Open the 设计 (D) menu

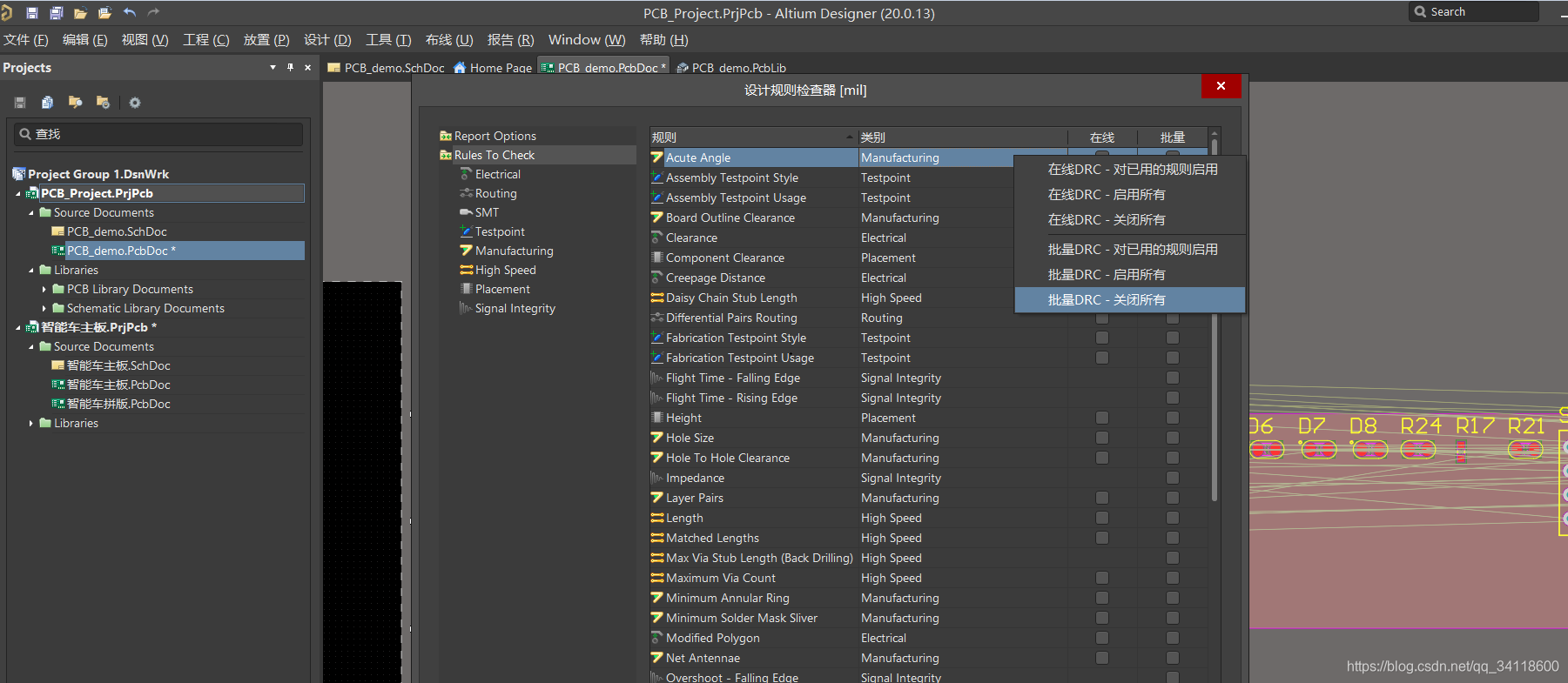(327, 40)
